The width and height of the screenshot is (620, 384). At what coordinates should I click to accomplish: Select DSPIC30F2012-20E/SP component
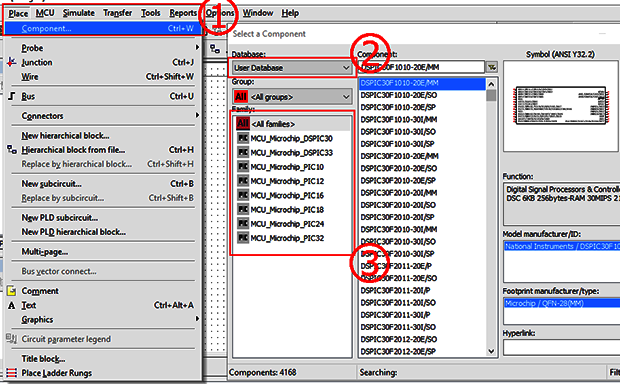pos(422,351)
